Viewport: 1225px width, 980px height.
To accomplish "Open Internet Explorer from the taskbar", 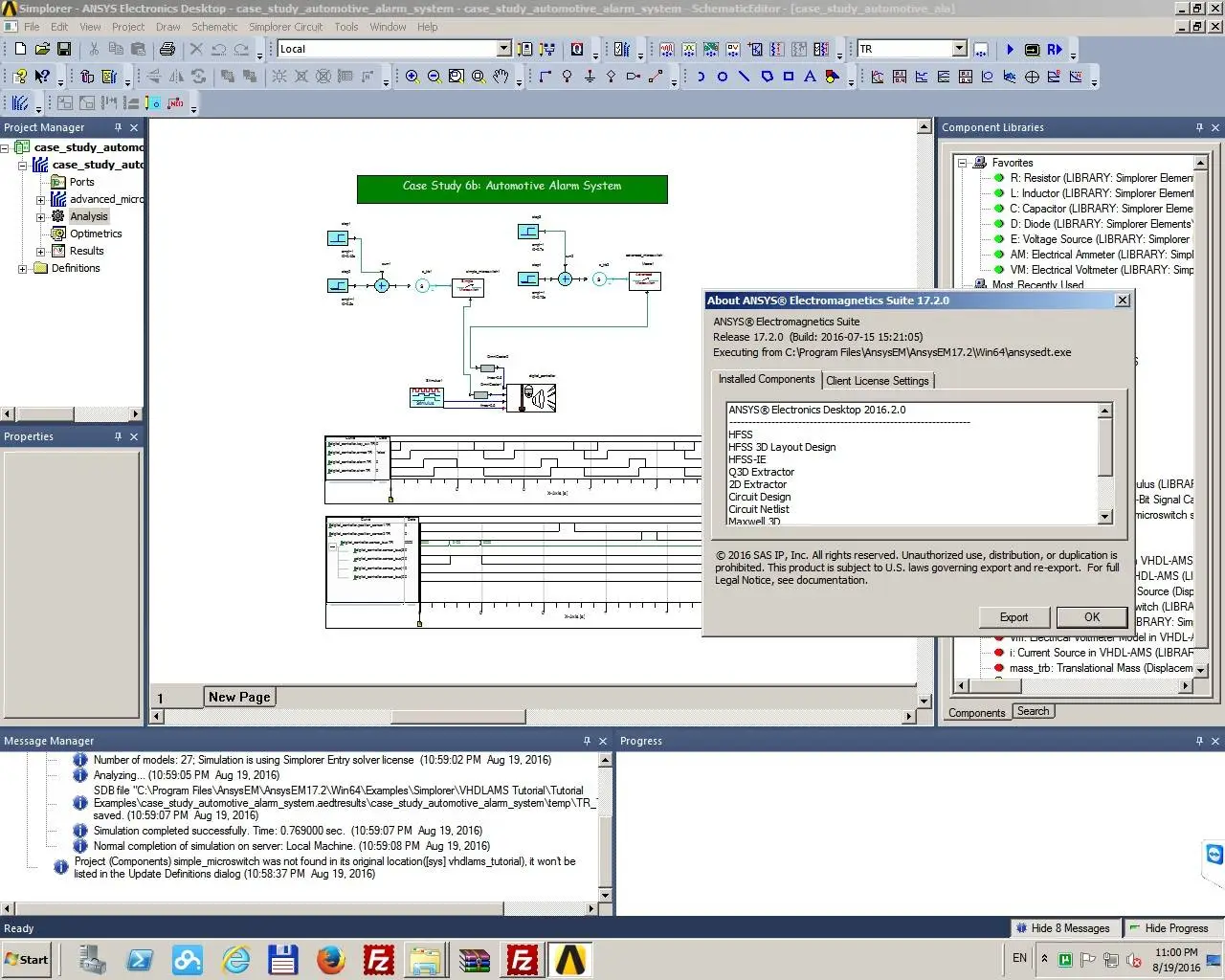I will (x=235, y=959).
